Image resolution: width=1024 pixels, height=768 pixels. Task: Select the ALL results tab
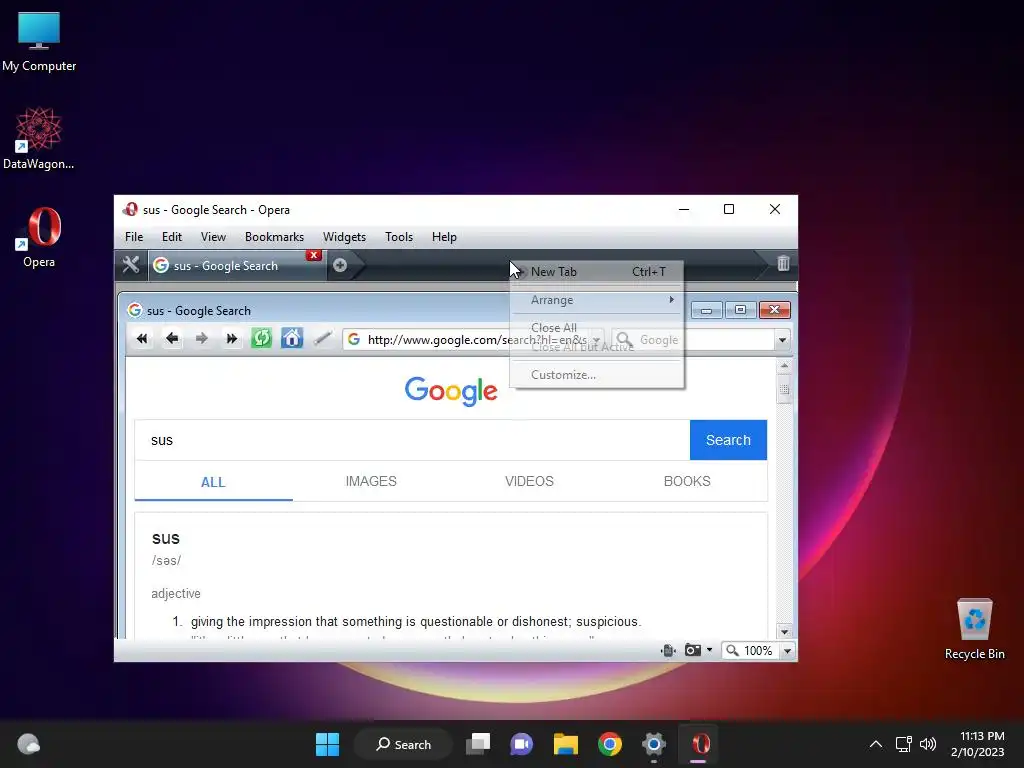pyautogui.click(x=213, y=482)
